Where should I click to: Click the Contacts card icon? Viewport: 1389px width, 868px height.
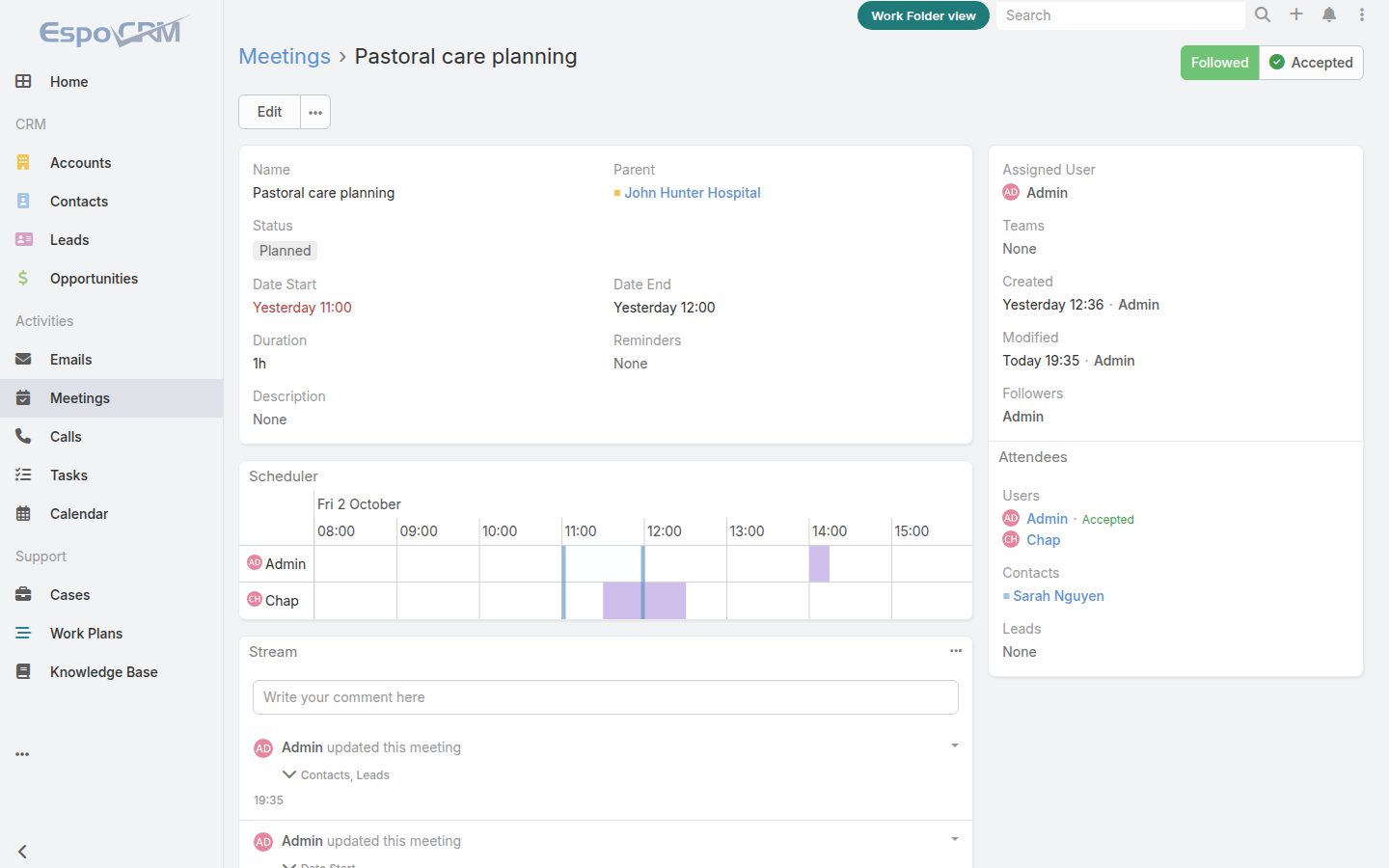coord(23,202)
